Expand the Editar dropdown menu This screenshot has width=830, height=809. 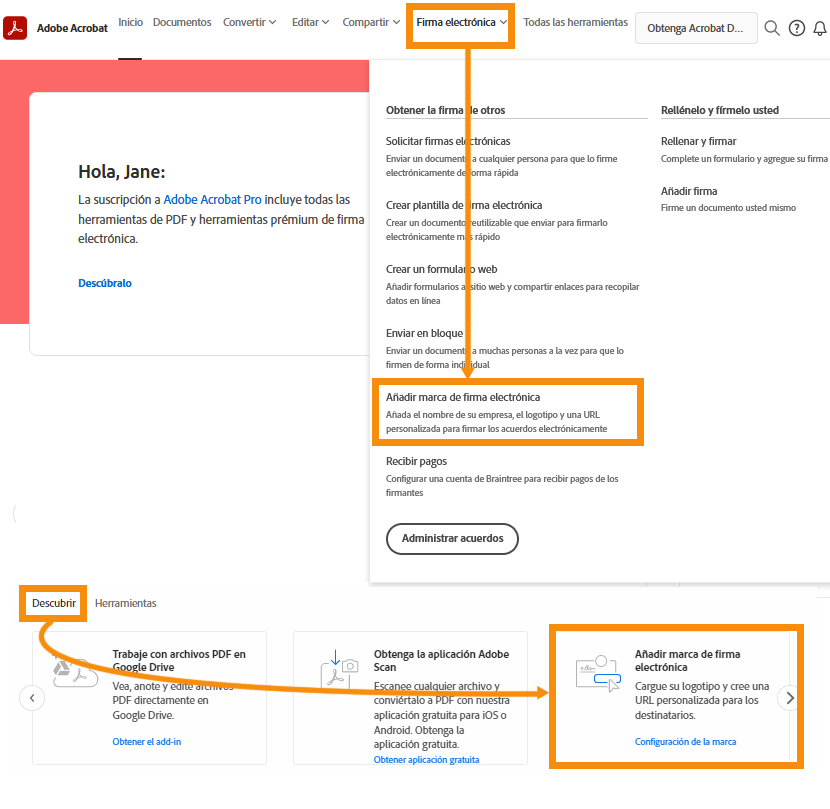310,22
